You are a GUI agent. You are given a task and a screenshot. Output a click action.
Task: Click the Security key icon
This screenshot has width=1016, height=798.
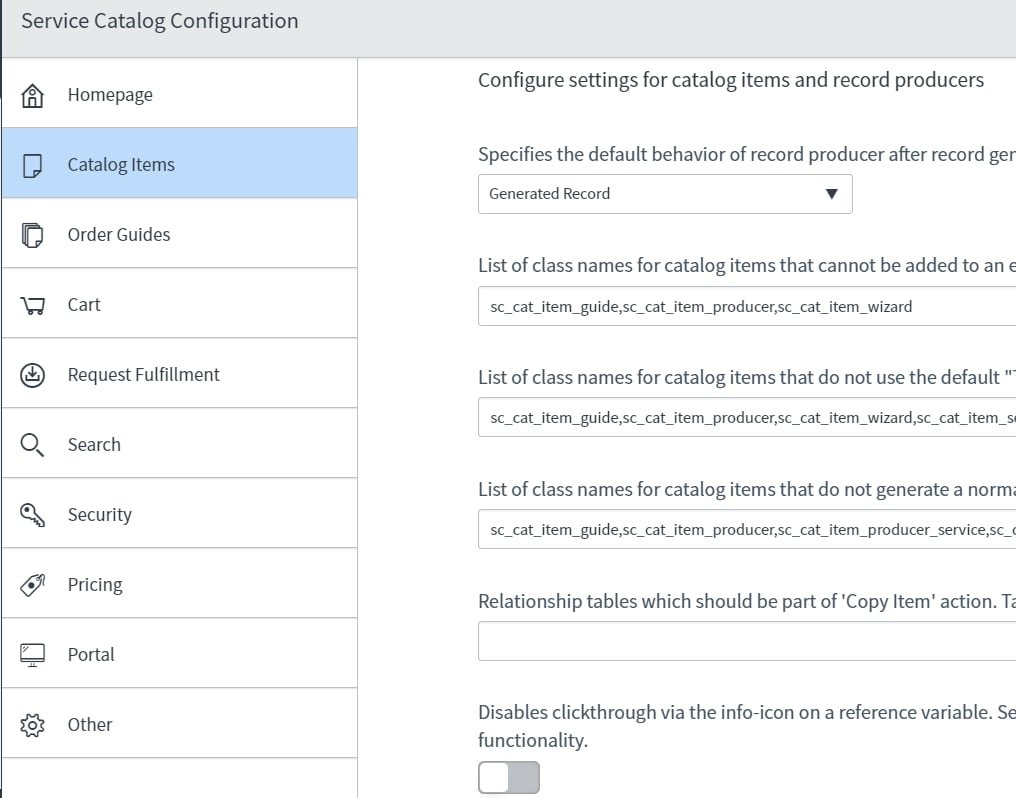coord(34,513)
